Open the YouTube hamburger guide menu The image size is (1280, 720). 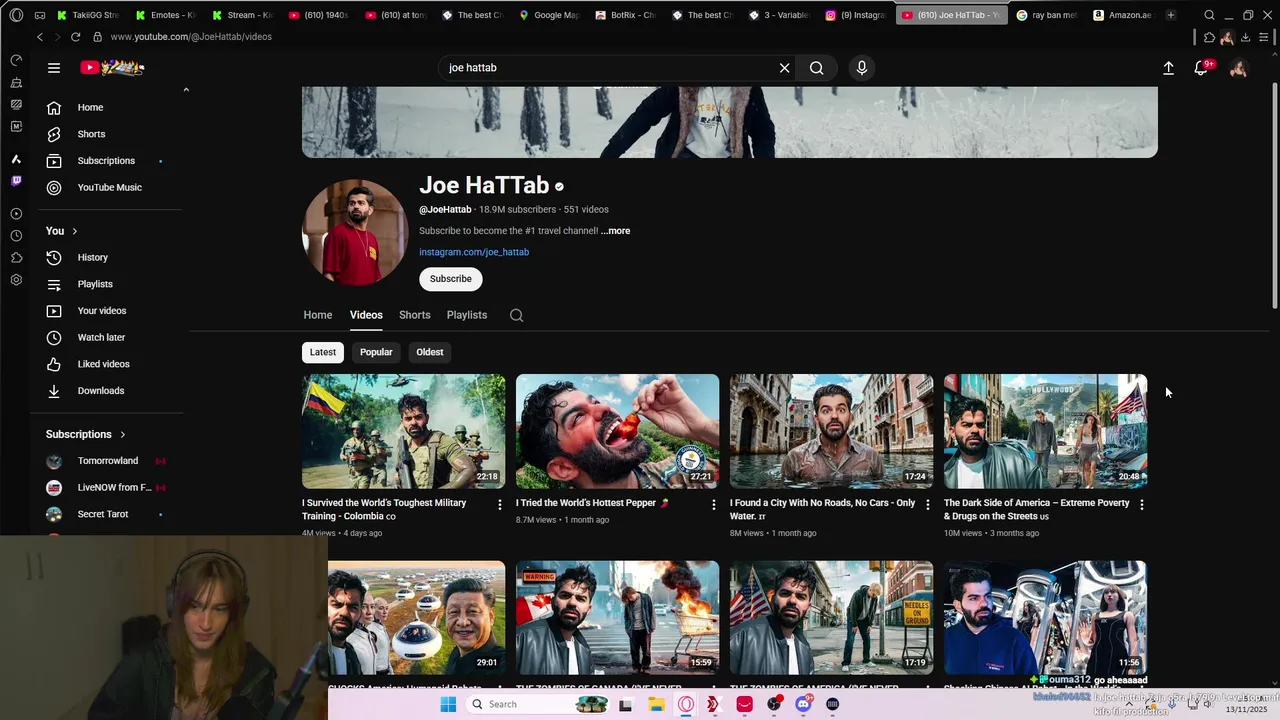pyautogui.click(x=54, y=68)
